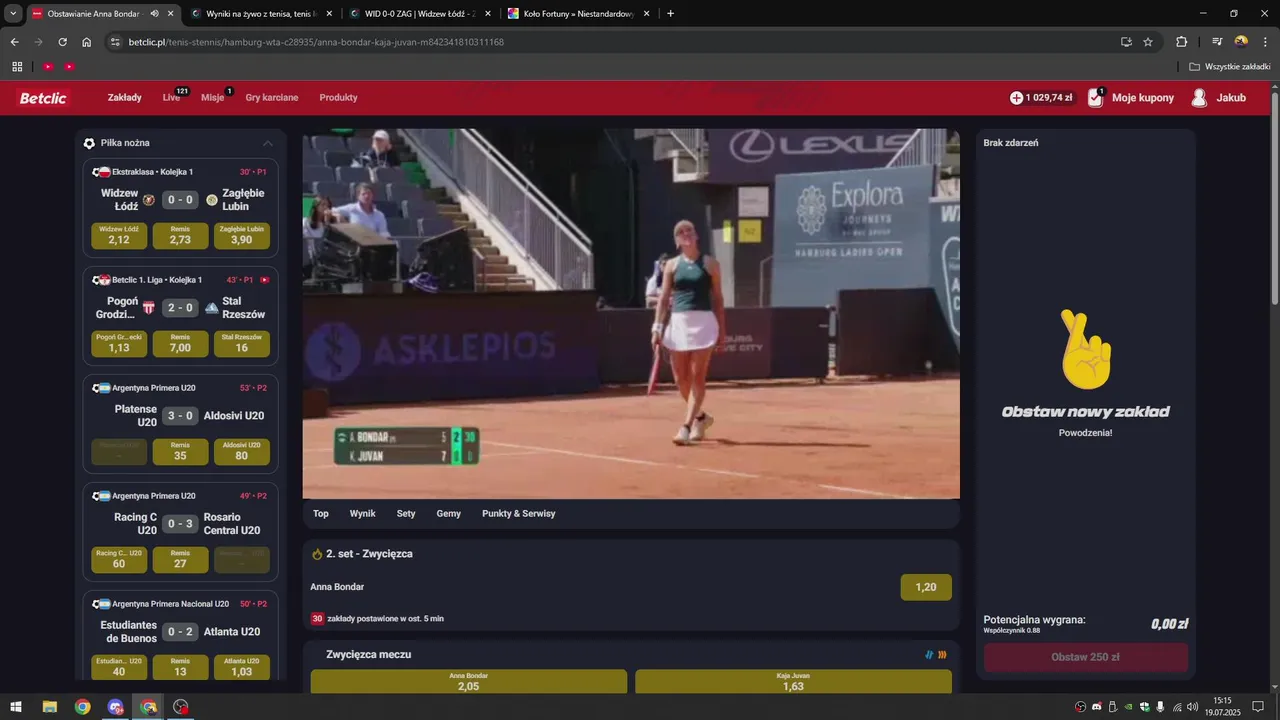1280x720 pixels.
Task: Go to Gry karciane
Action: coord(272,98)
